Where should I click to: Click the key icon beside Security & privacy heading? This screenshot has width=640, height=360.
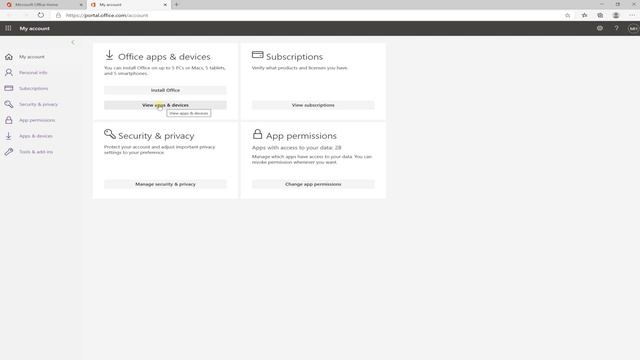(109, 134)
